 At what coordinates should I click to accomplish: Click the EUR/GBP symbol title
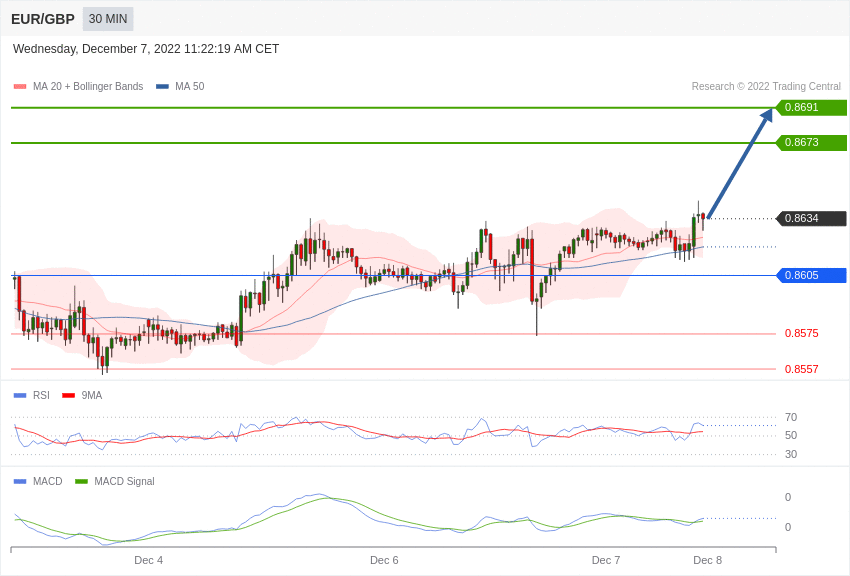click(x=43, y=19)
